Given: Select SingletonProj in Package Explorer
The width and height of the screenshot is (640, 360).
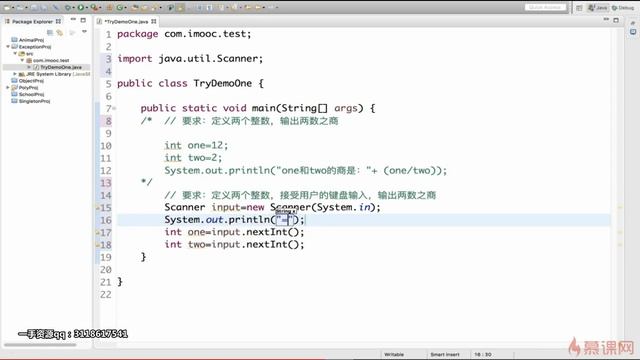Looking at the screenshot, I should [34, 101].
